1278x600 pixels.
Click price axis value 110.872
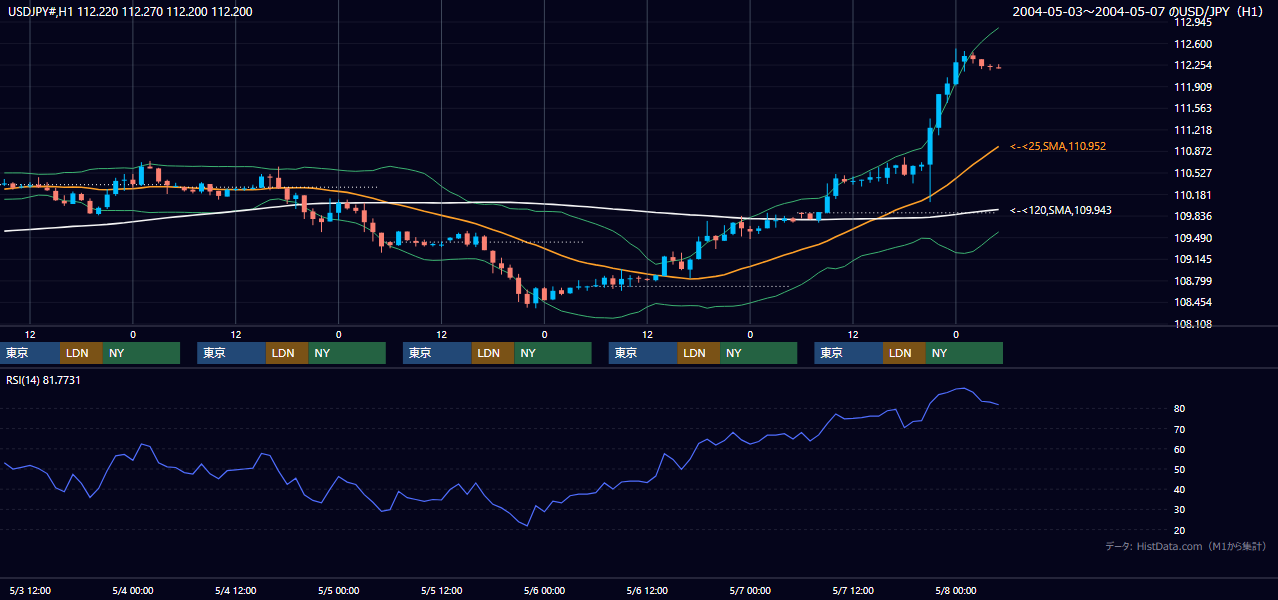point(1194,152)
